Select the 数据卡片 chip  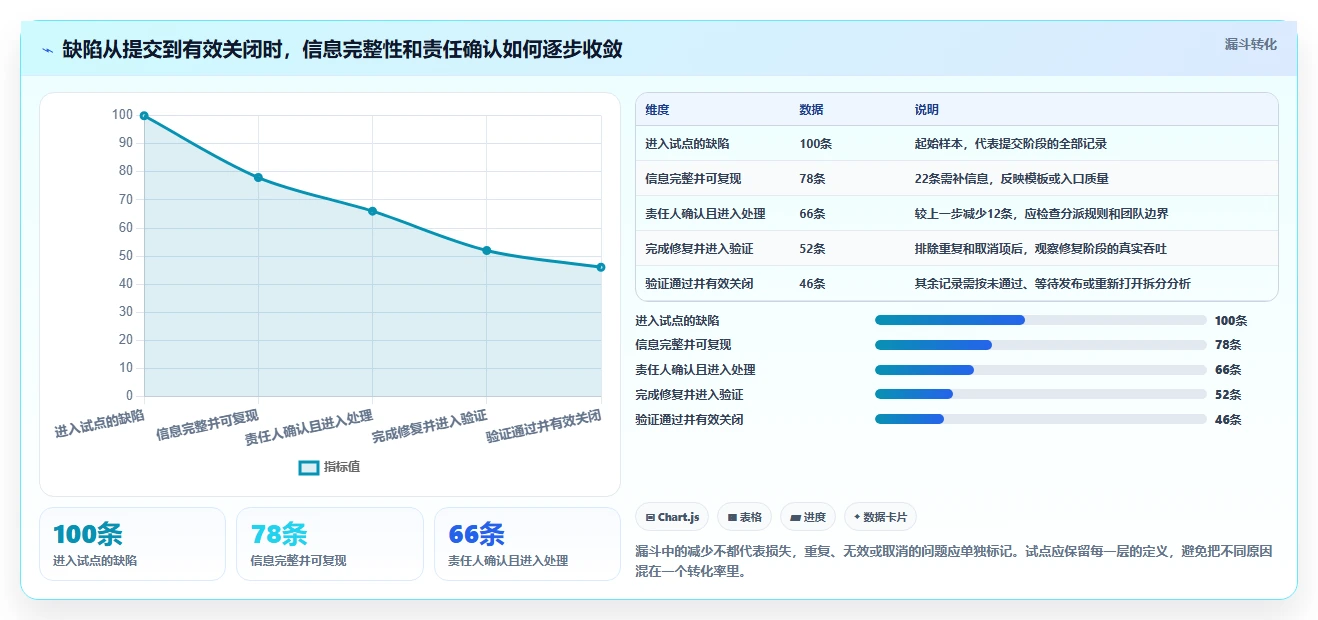[880, 517]
